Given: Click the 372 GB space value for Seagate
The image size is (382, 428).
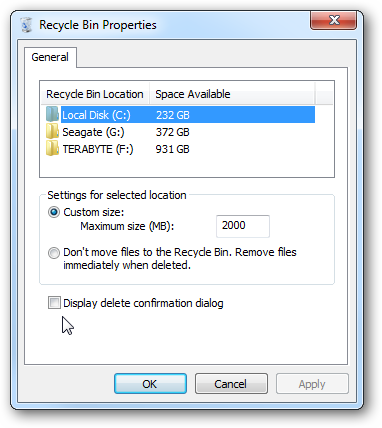Looking at the screenshot, I should (172, 132).
